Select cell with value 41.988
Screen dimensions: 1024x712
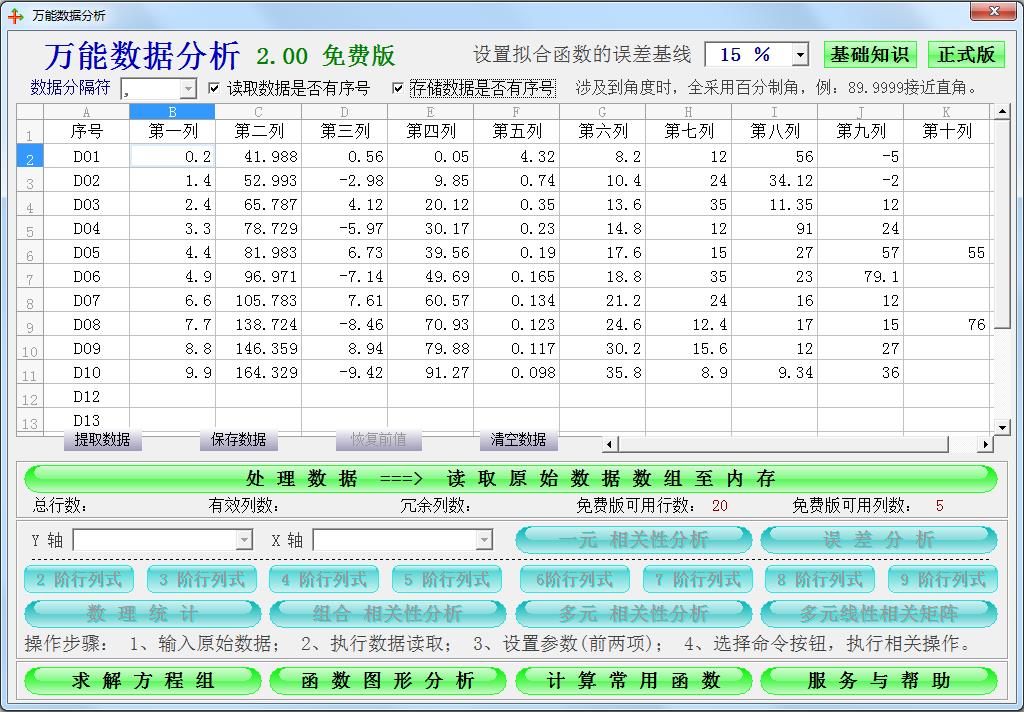258,157
